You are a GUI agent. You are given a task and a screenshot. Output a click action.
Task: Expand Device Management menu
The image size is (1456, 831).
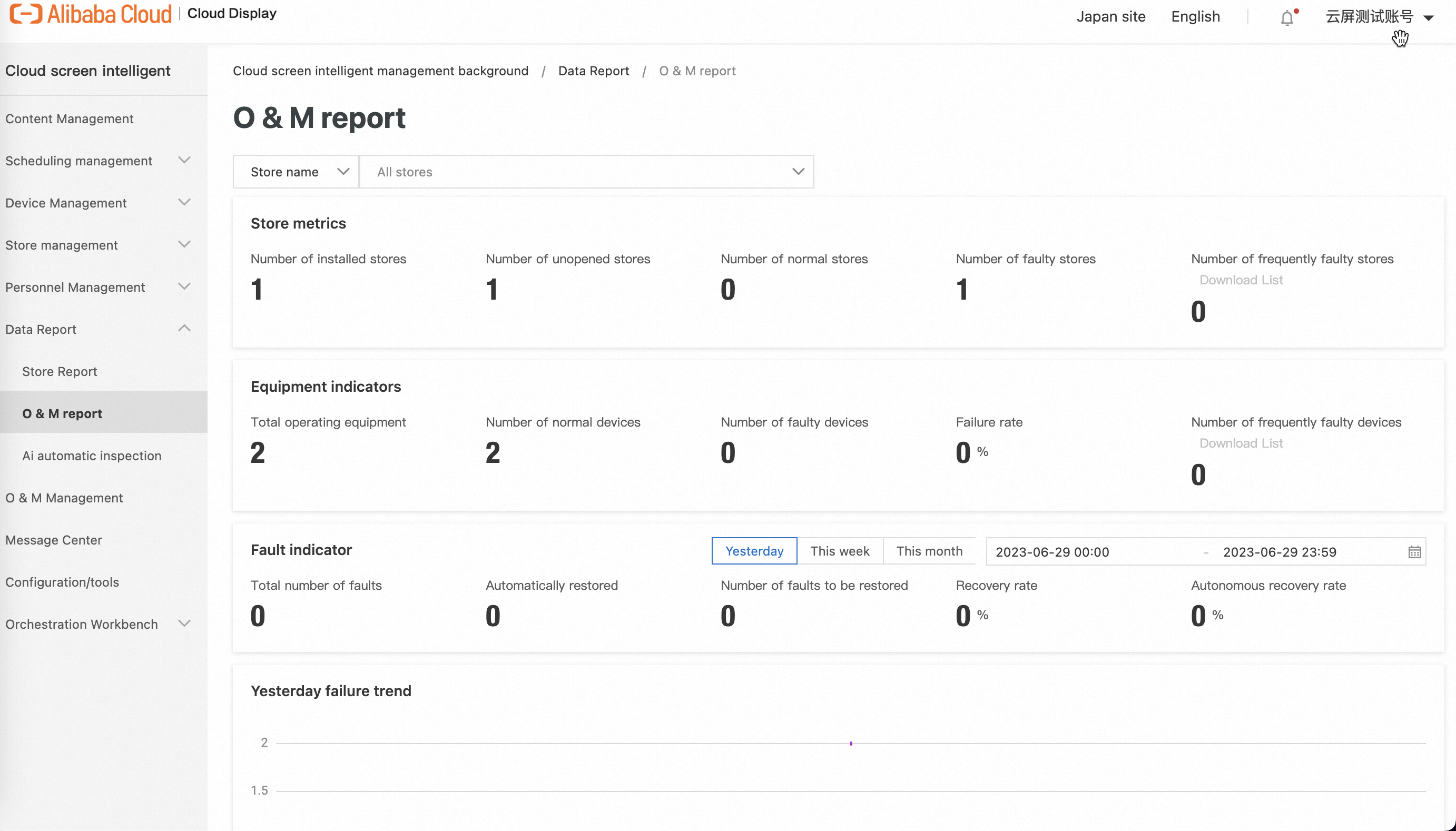[x=184, y=203]
